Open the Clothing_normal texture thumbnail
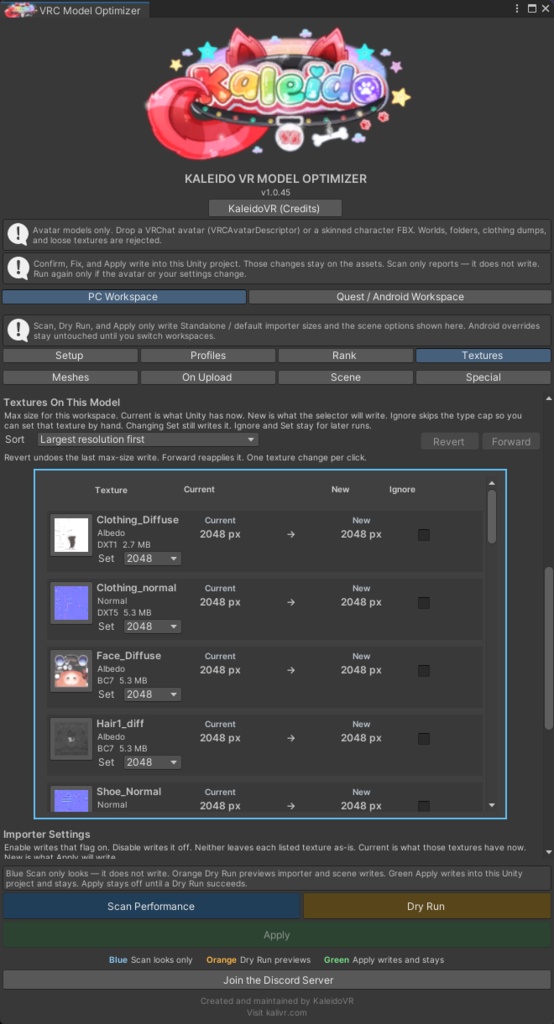This screenshot has width=554, height=1024. tap(71, 603)
